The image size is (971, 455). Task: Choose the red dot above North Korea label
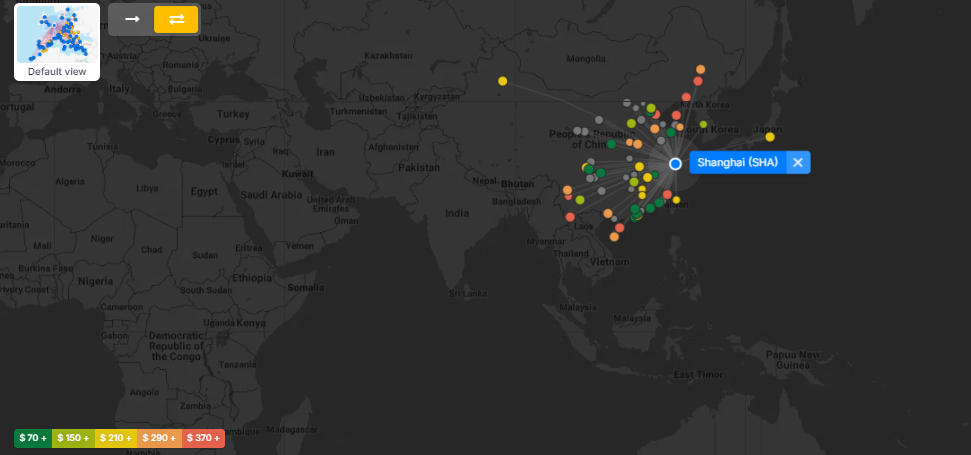pyautogui.click(x=686, y=97)
